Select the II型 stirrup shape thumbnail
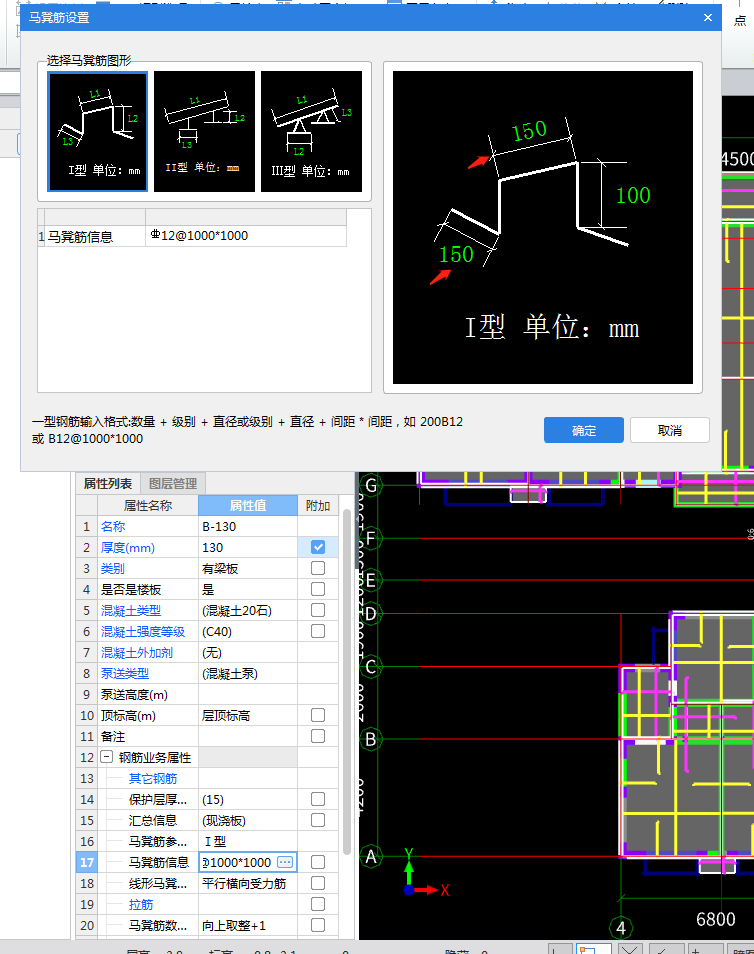This screenshot has width=754, height=954. pos(204,131)
